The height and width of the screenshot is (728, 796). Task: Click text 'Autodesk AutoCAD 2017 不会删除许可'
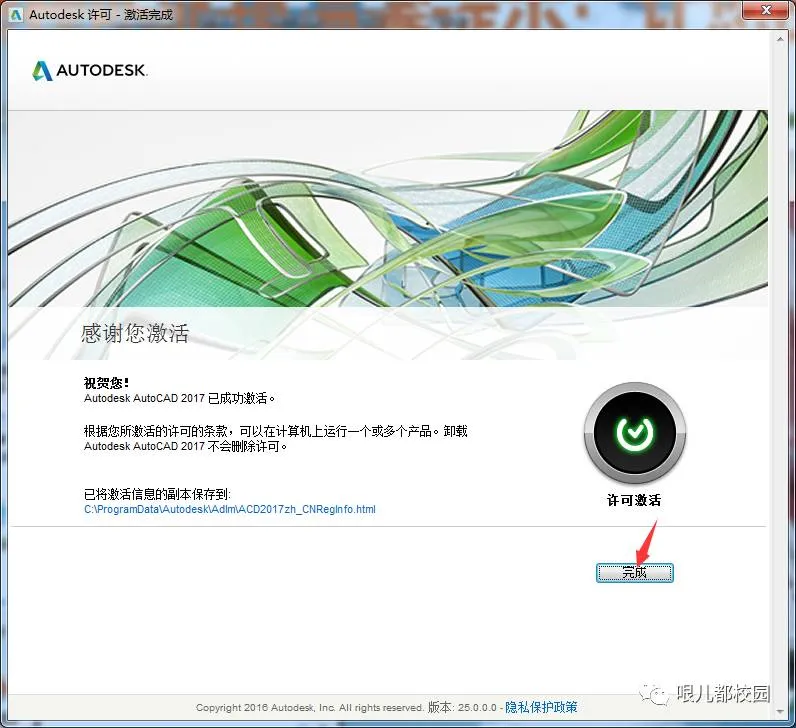tap(185, 446)
